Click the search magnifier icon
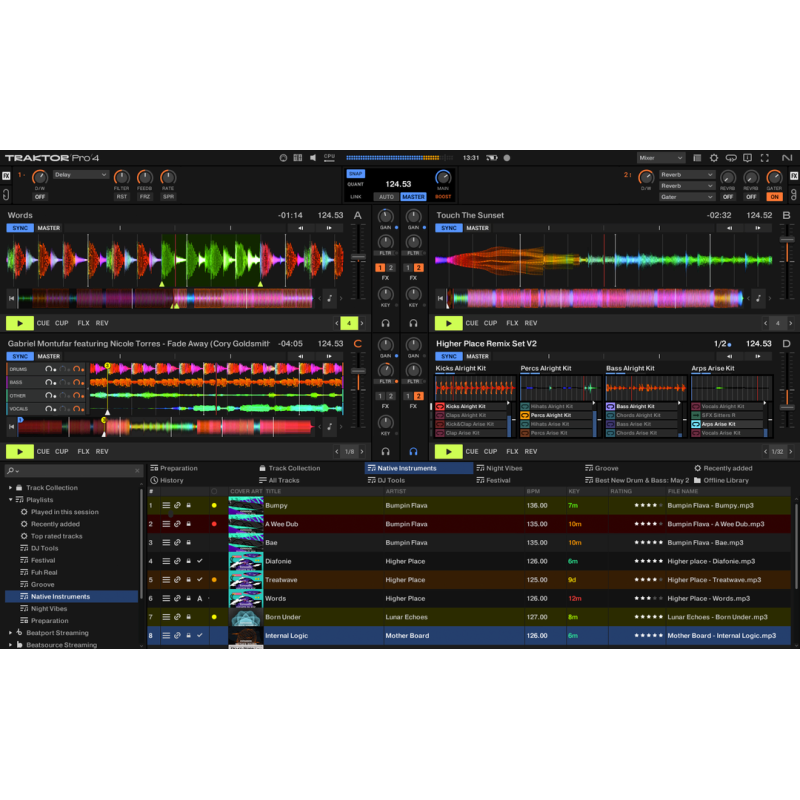 (x=10, y=470)
